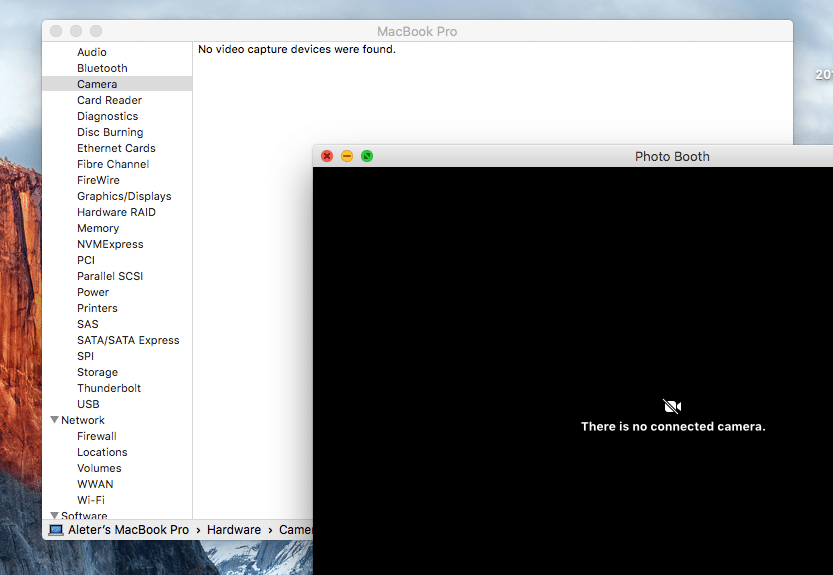The height and width of the screenshot is (575, 833).
Task: Select Thunderbolt in the sidebar
Action: [109, 388]
